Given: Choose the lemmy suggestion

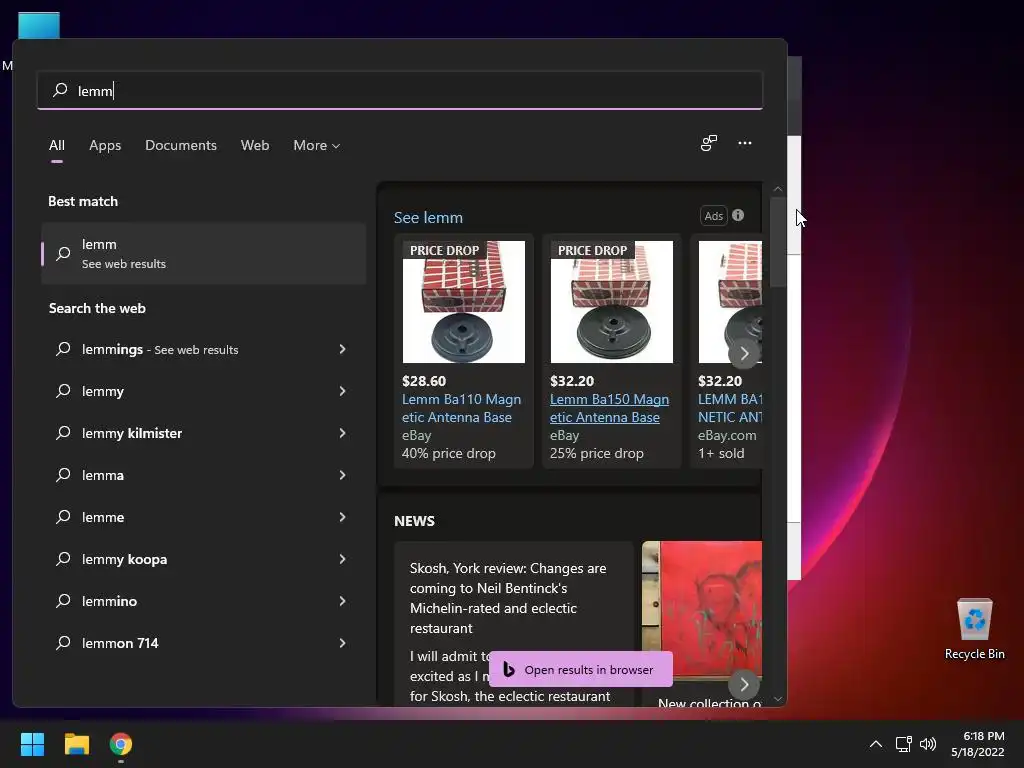Looking at the screenshot, I should [x=189, y=391].
